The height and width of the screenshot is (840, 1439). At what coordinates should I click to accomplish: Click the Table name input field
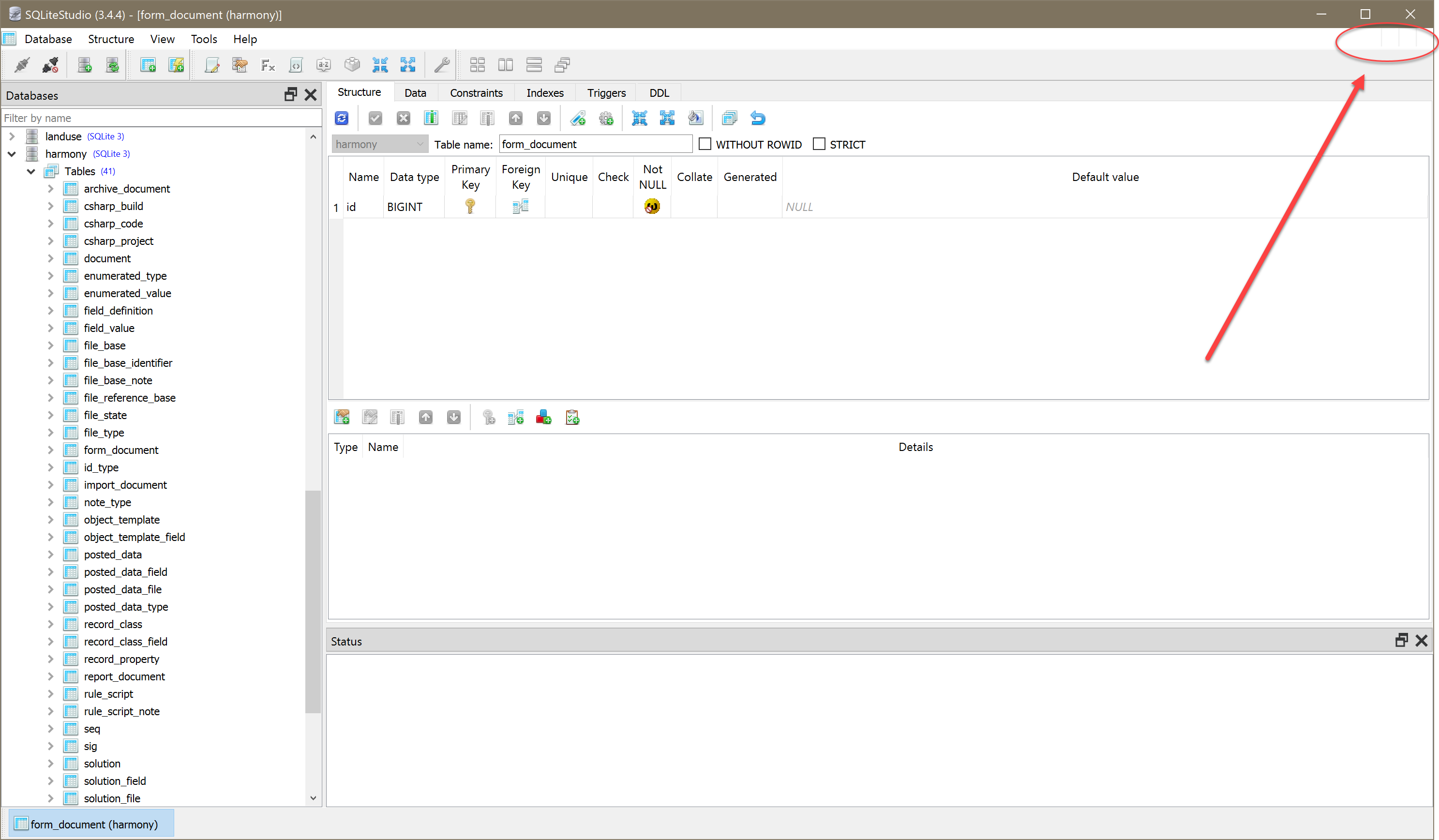click(x=596, y=144)
